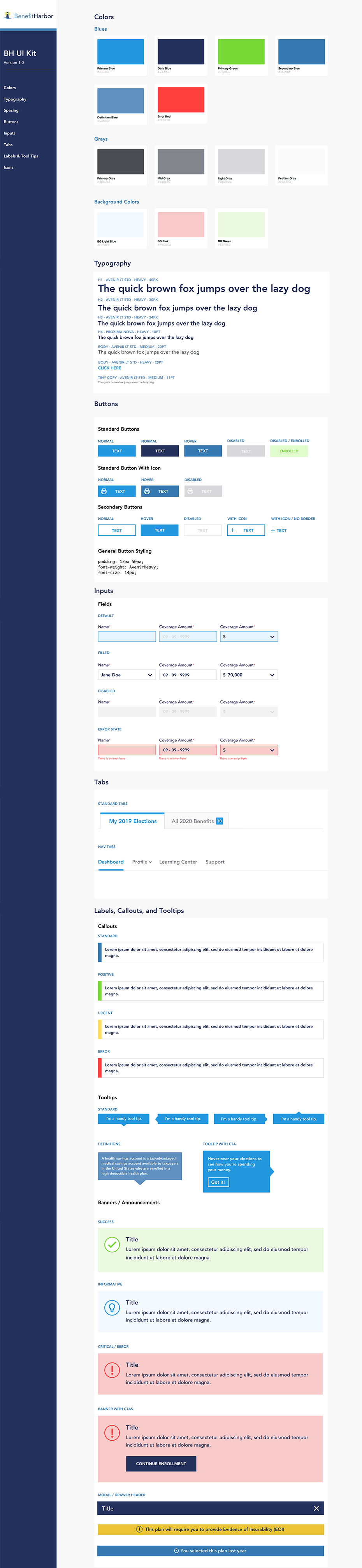Click exclamation icon in Critical / Error banner
Image resolution: width=362 pixels, height=1568 pixels.
coord(112,1369)
